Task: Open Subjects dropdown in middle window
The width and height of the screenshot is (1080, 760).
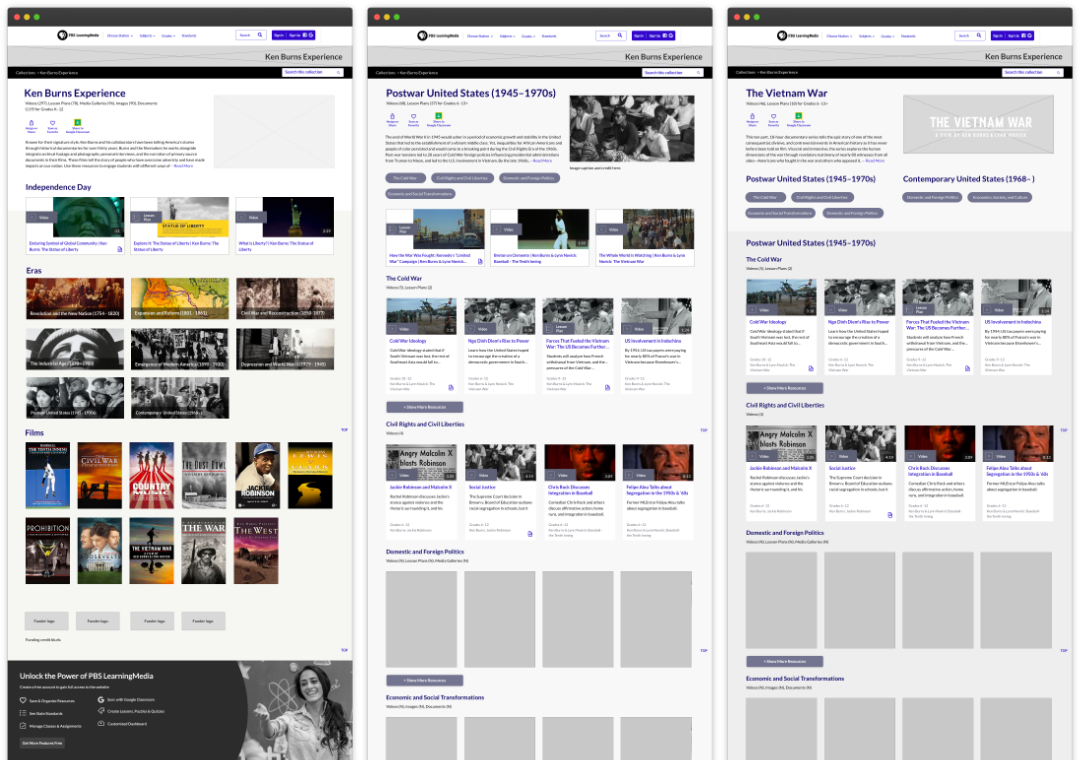Action: [508, 36]
